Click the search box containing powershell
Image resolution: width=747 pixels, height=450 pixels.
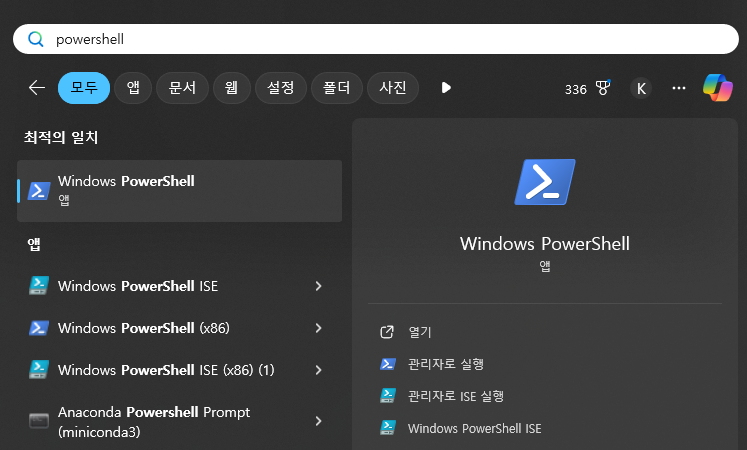click(x=376, y=39)
